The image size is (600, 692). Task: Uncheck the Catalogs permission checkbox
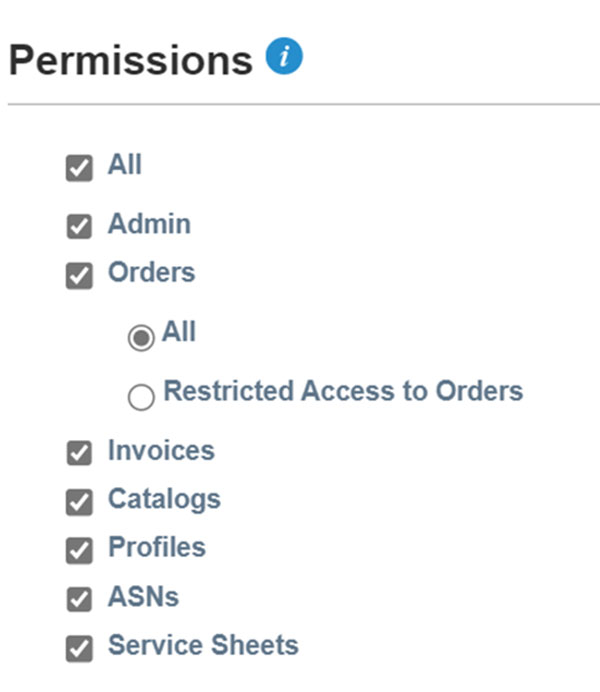pyautogui.click(x=79, y=502)
